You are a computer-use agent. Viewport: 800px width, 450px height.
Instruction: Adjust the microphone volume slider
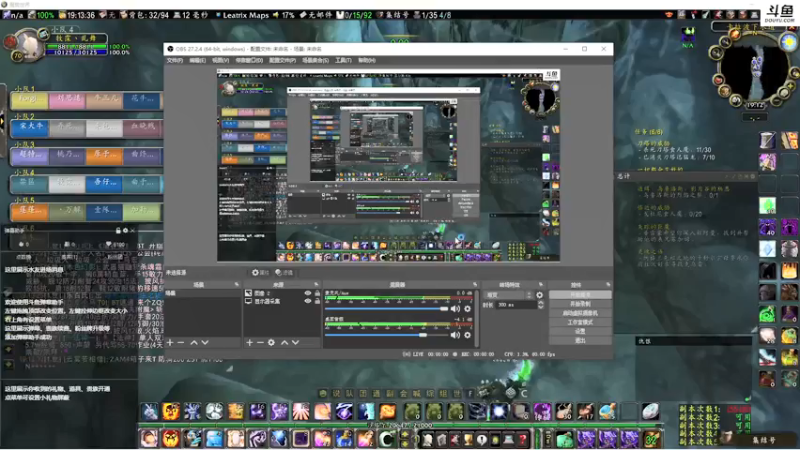pyautogui.click(x=386, y=309)
